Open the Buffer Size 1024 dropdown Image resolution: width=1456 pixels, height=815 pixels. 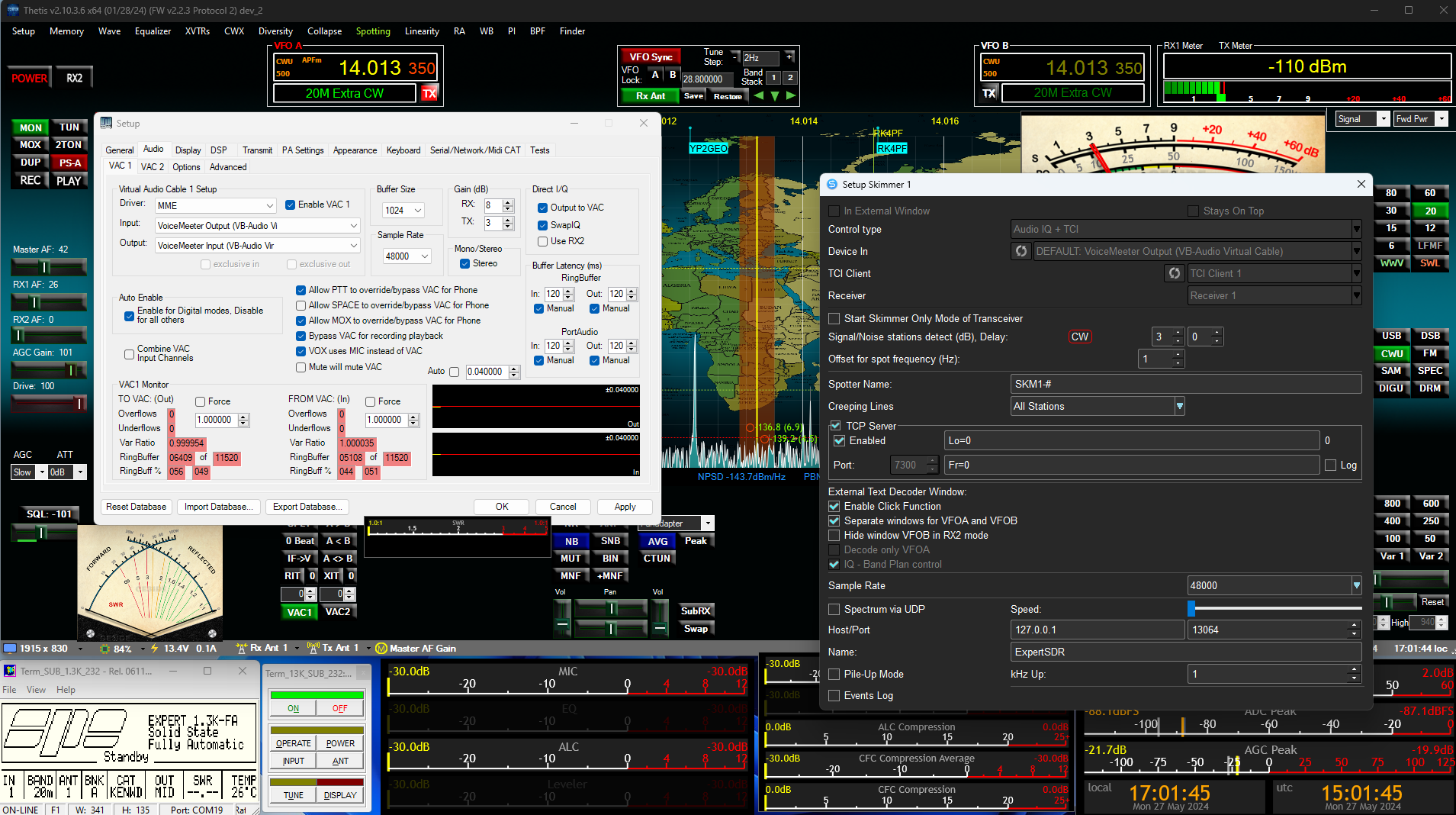point(403,211)
